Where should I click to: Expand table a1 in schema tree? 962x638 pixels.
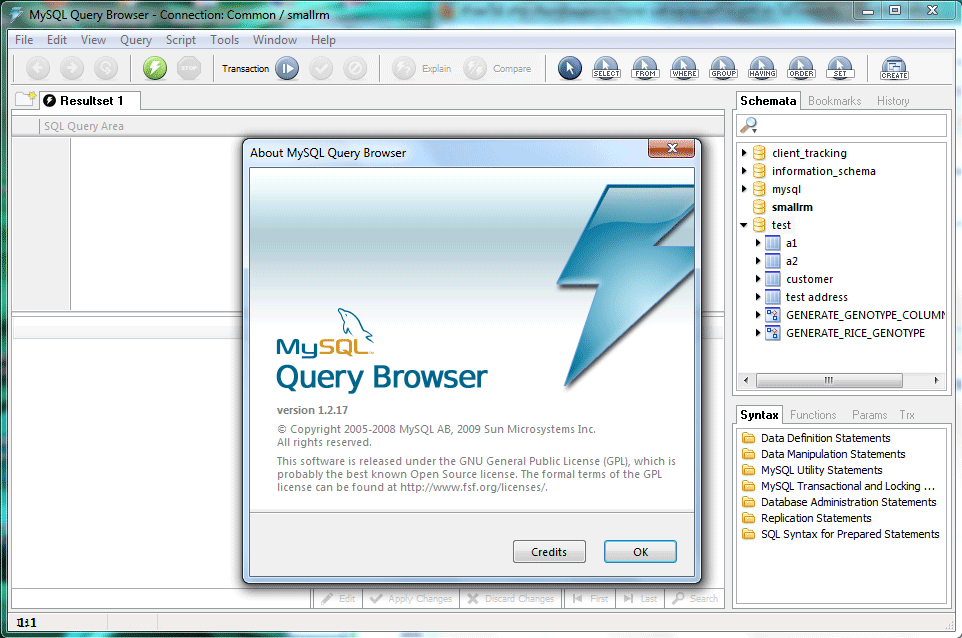pyautogui.click(x=758, y=243)
